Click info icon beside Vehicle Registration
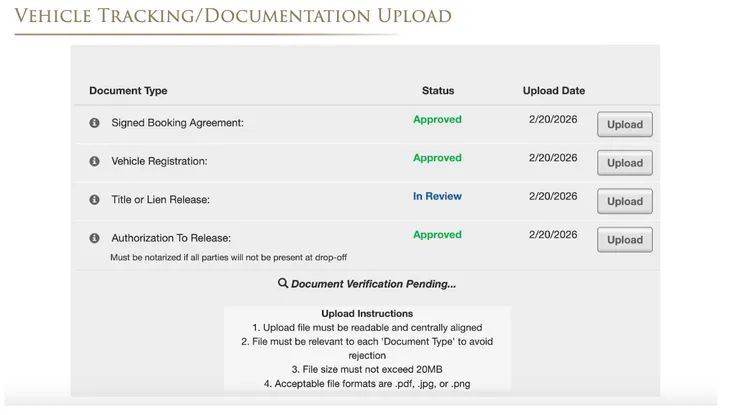The width and height of the screenshot is (740, 415). (94, 161)
